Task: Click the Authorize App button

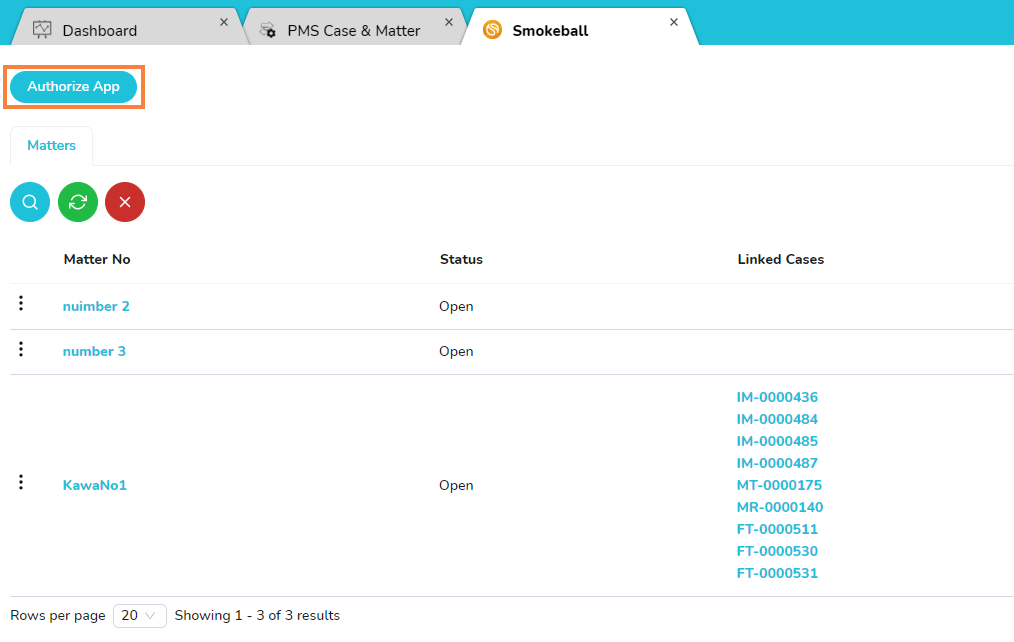Action: click(74, 87)
